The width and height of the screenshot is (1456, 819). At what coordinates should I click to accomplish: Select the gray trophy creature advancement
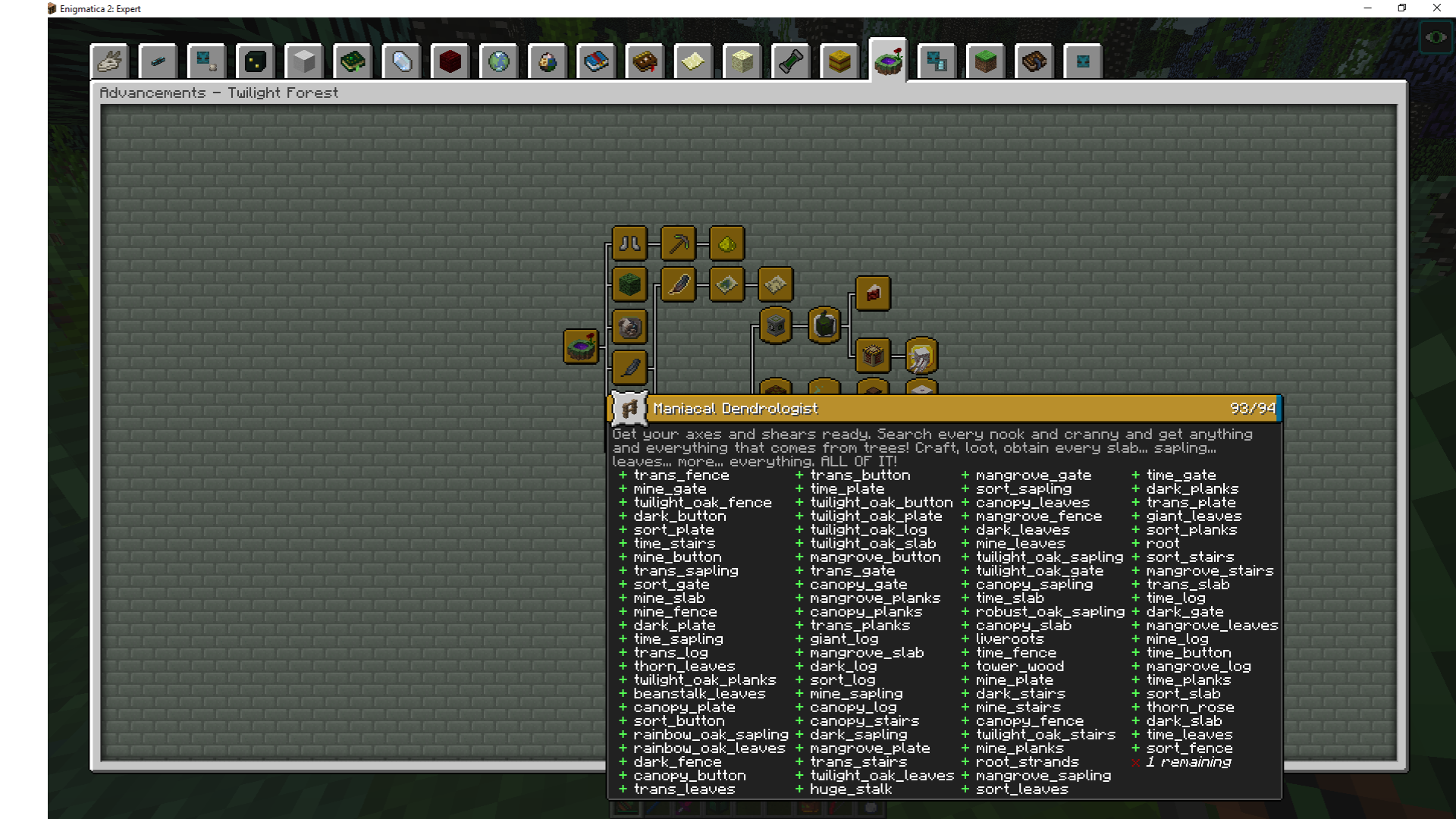coord(629,327)
